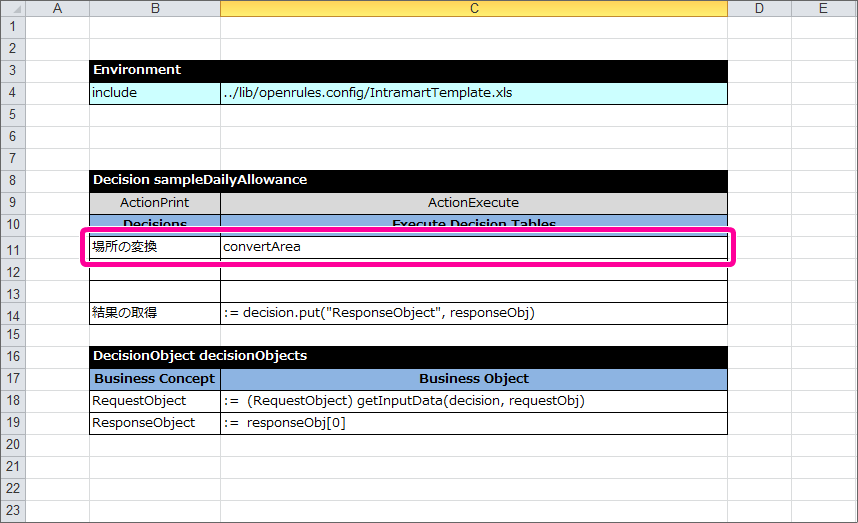Select the include cell

point(154,93)
